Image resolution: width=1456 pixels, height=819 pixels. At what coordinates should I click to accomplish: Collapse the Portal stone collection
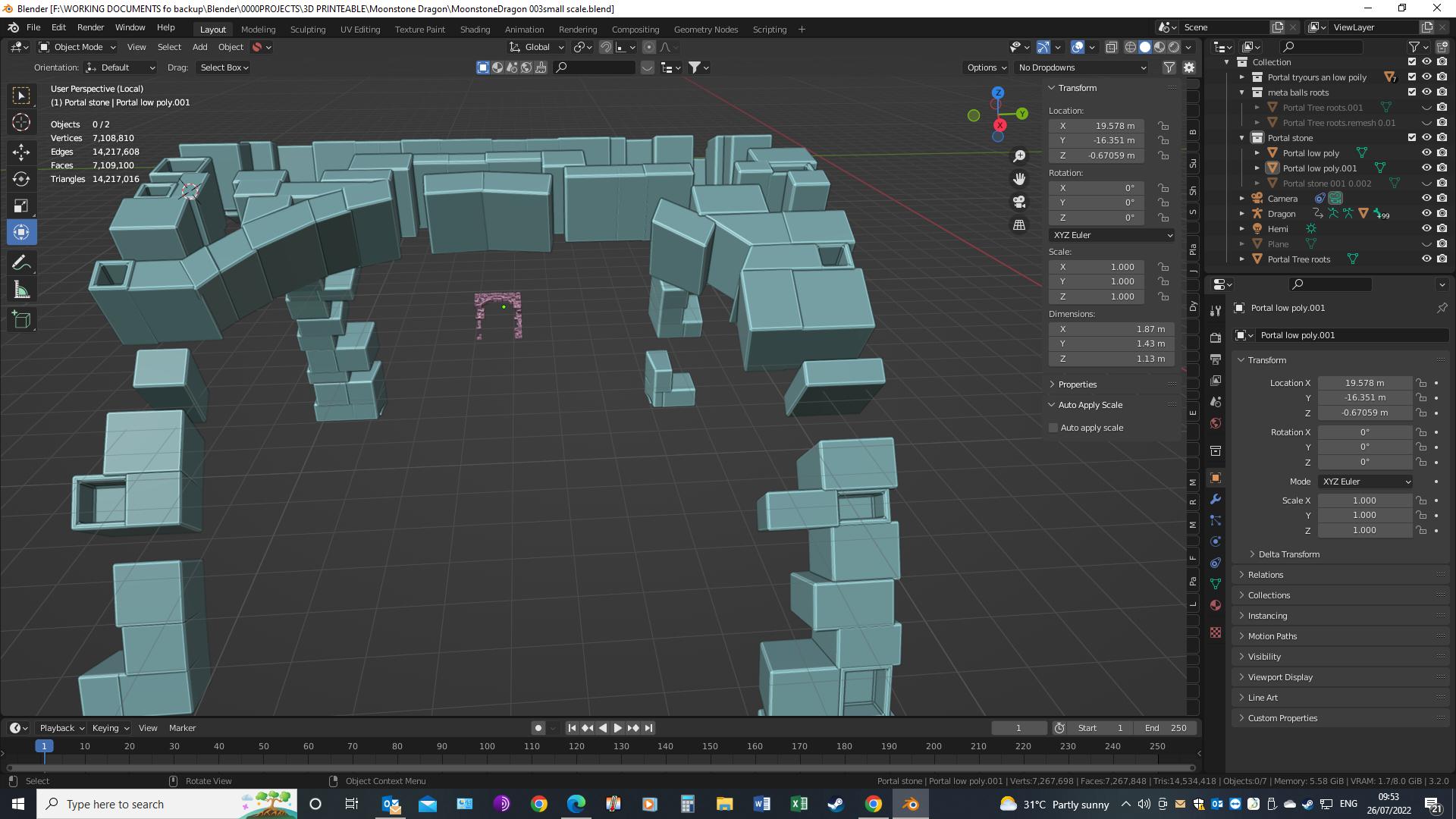[1241, 137]
